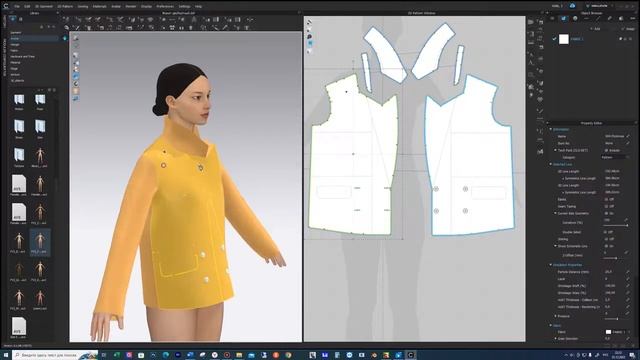Open the Preferences menu
The width and height of the screenshot is (640, 360).
165,7
